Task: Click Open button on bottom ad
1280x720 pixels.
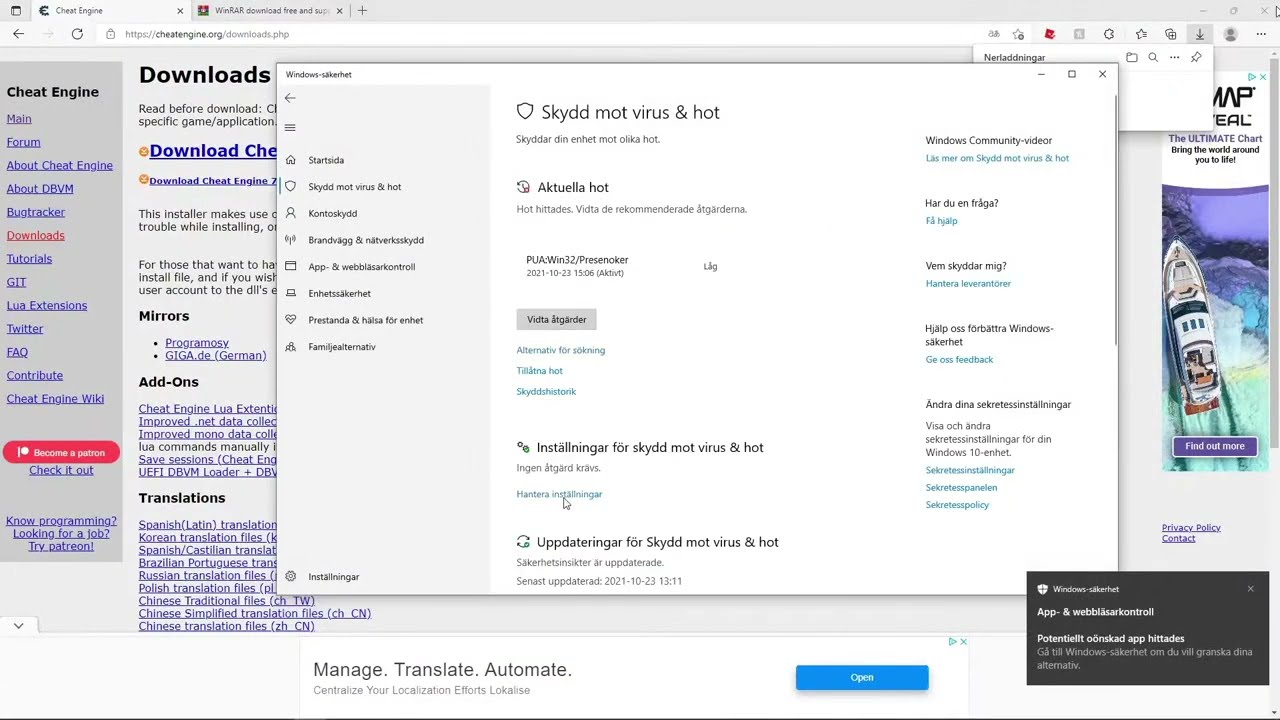Action: 862,678
